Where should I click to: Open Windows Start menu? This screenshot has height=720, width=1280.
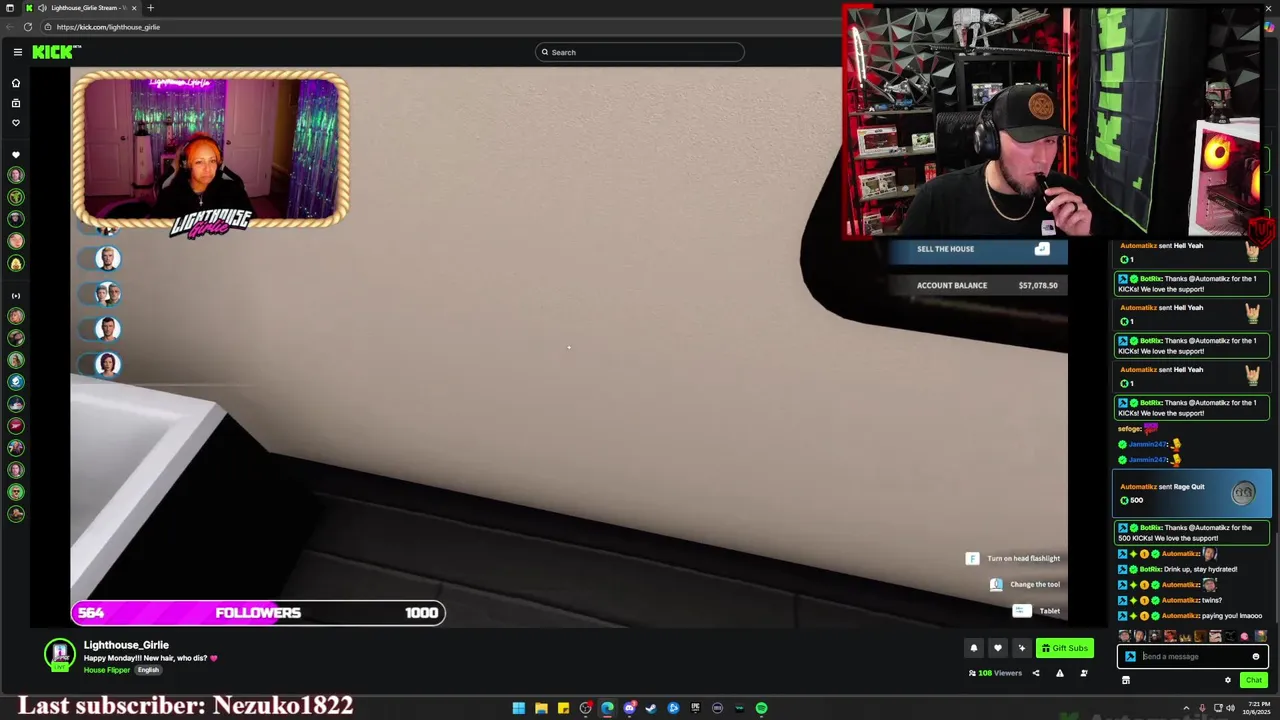pyautogui.click(x=519, y=708)
